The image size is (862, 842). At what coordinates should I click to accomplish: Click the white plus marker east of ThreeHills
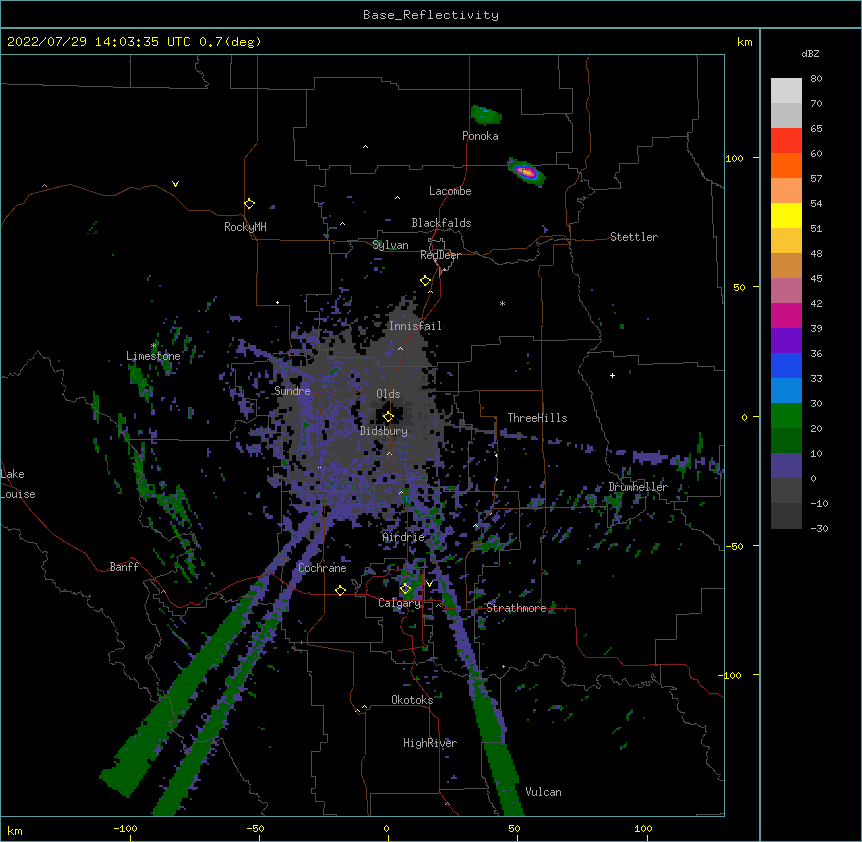(612, 375)
